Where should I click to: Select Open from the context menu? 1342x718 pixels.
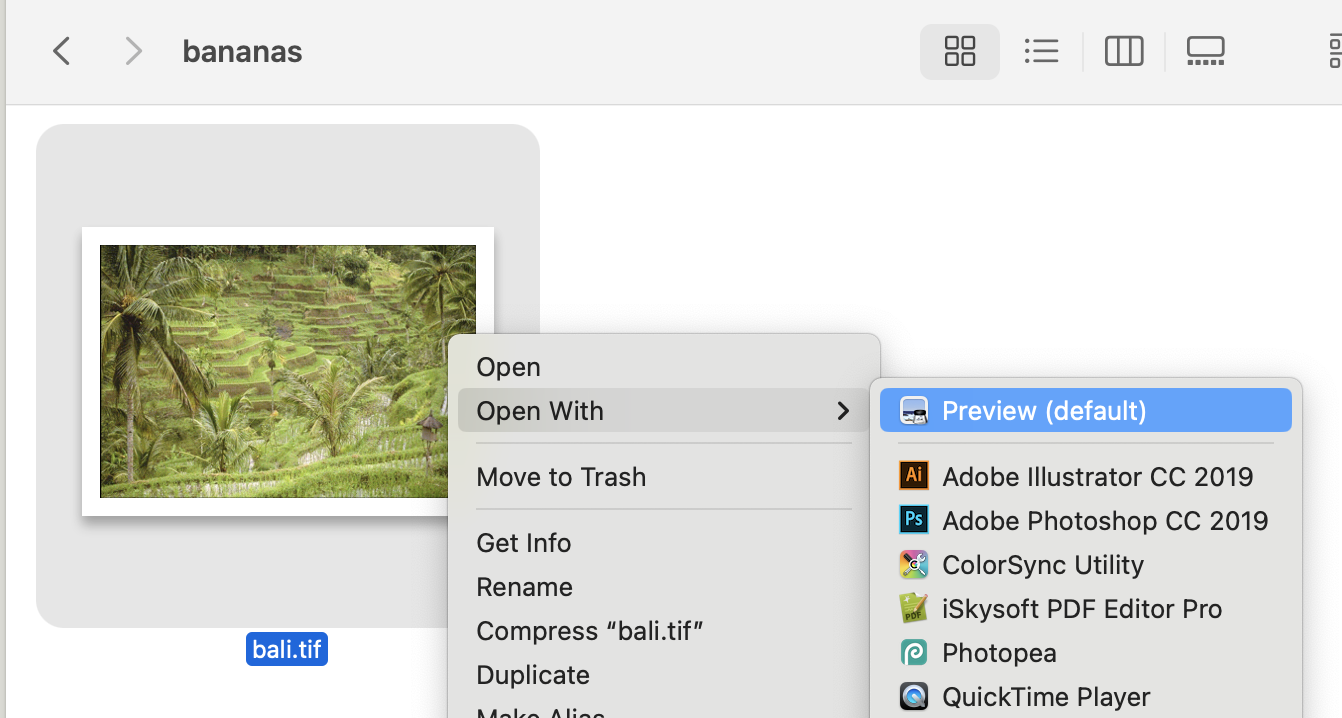pyautogui.click(x=508, y=366)
